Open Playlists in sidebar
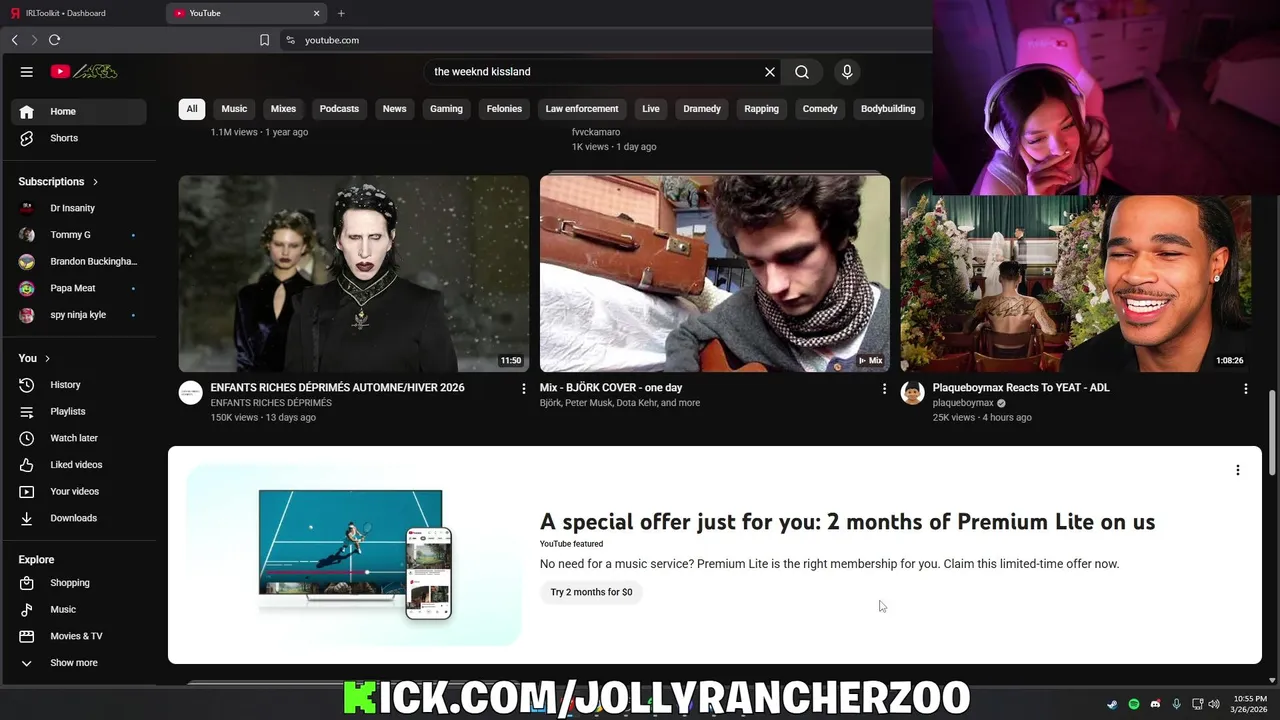Image resolution: width=1280 pixels, height=720 pixels. tap(79, 412)
